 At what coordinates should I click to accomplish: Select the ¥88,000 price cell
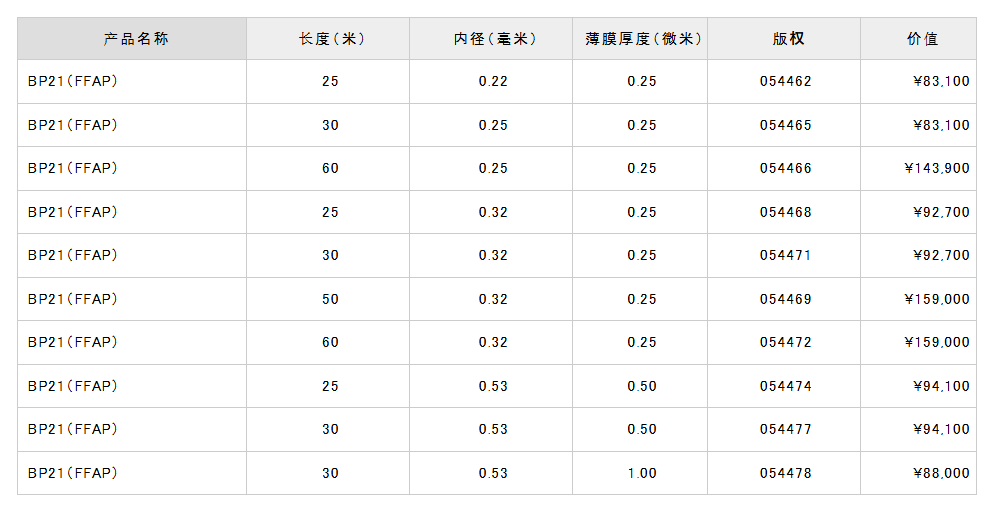coord(941,473)
